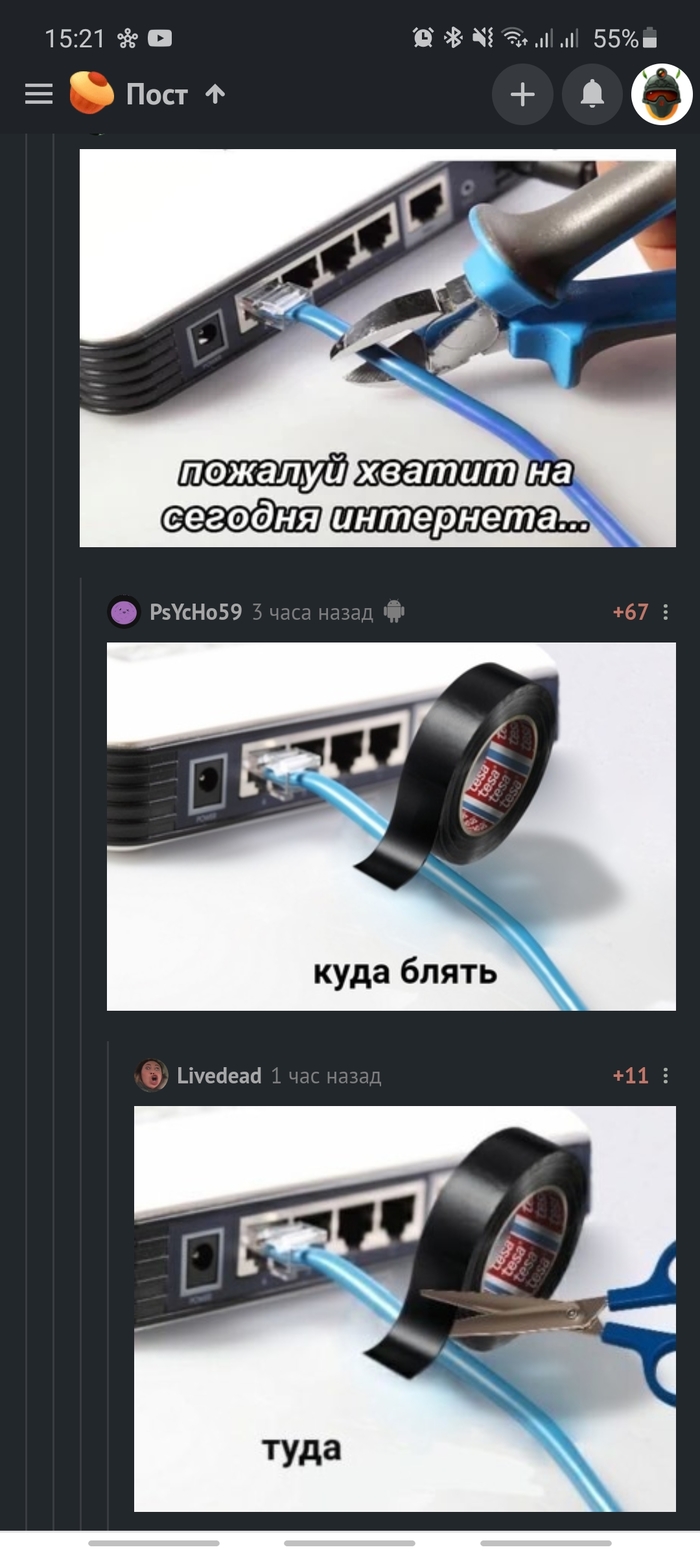This screenshot has width=700, height=1556.
Task: Open the three-dot menu on PsYcHo59's comment
Action: (x=666, y=611)
